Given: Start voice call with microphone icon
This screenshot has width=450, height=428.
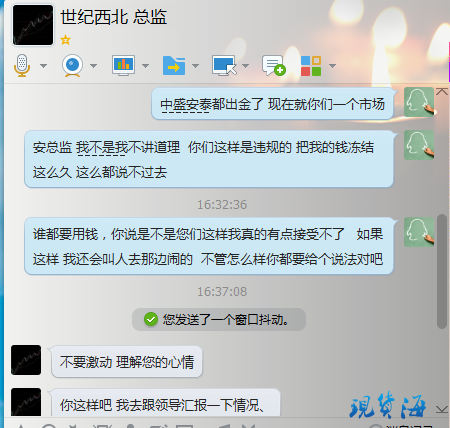Looking at the screenshot, I should coord(22,66).
